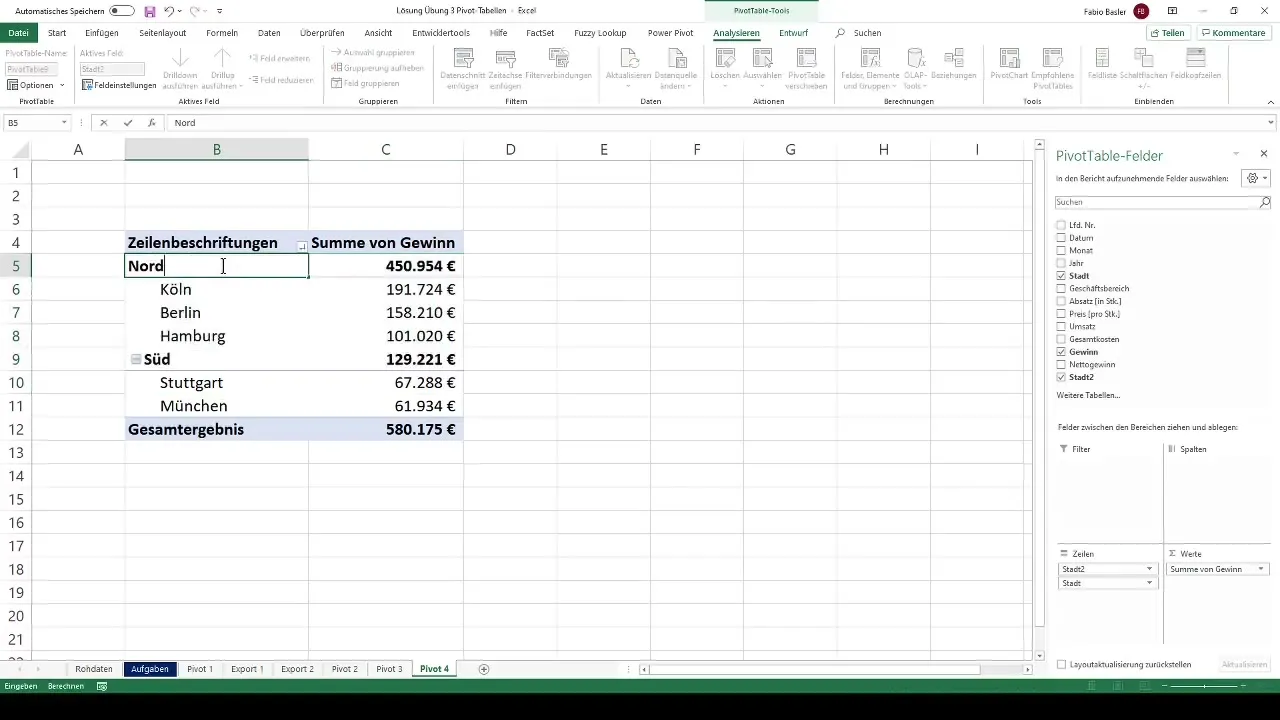Switch to the Rohdaten sheet
The height and width of the screenshot is (720, 1280).
[x=94, y=669]
